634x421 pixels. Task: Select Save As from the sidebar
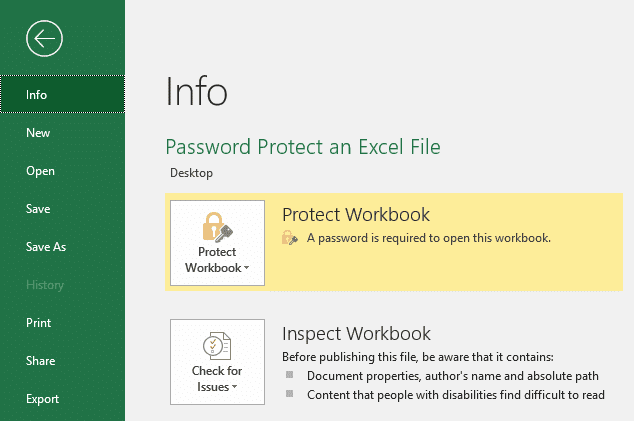tap(46, 247)
